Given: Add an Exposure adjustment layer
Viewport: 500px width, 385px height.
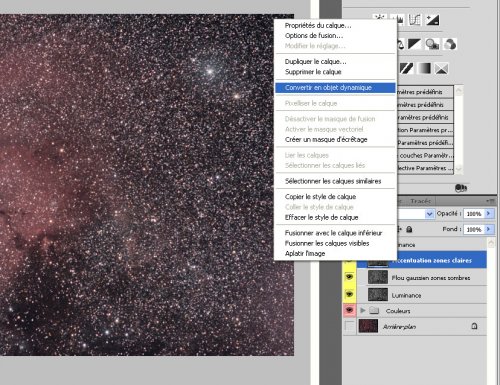Looking at the screenshot, I should pos(433,20).
